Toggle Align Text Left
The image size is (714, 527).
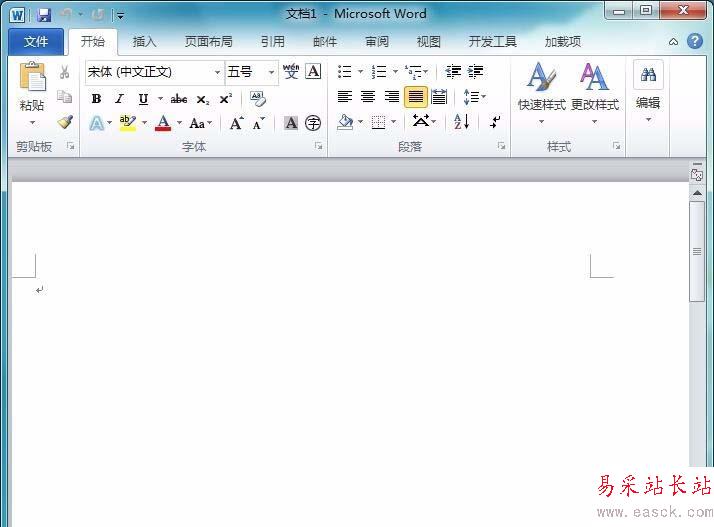click(345, 97)
